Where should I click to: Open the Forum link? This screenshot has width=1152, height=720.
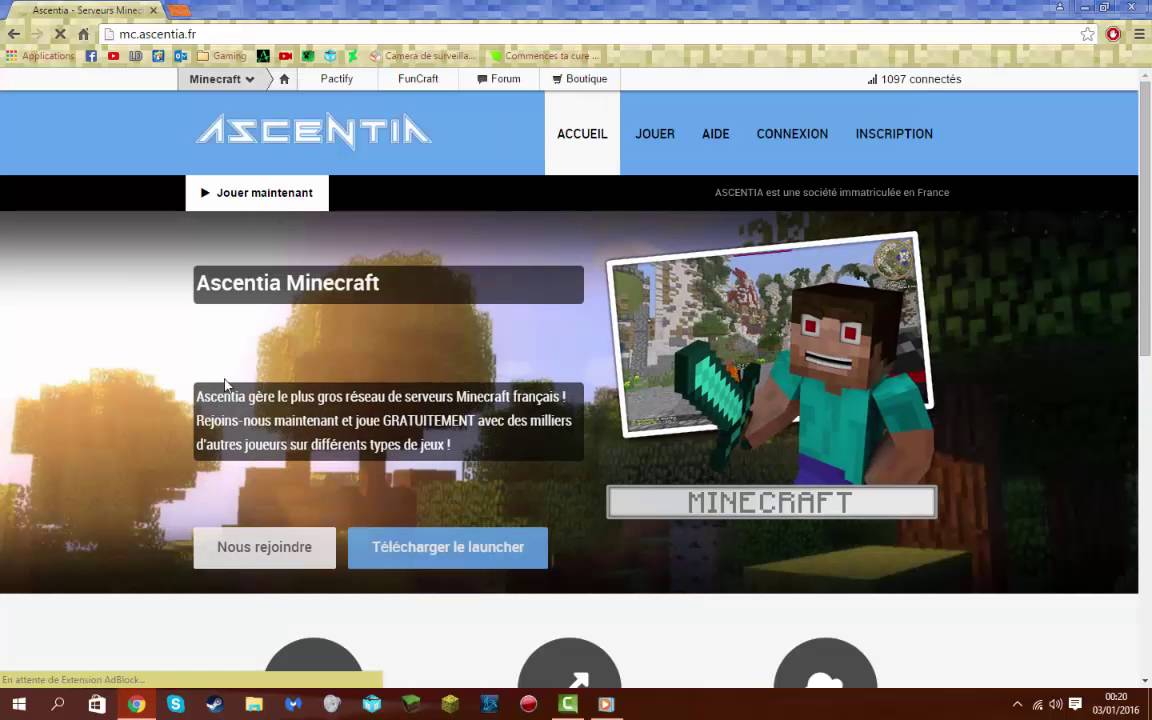pos(499,79)
